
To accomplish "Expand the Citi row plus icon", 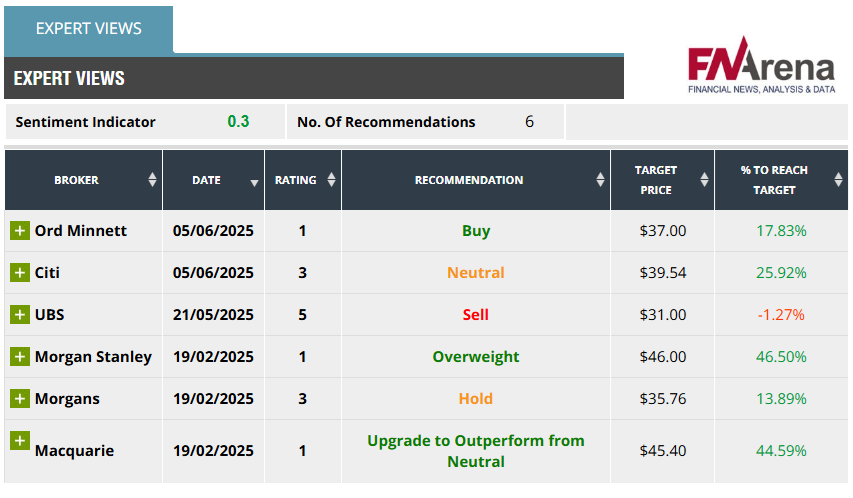I will pos(20,273).
